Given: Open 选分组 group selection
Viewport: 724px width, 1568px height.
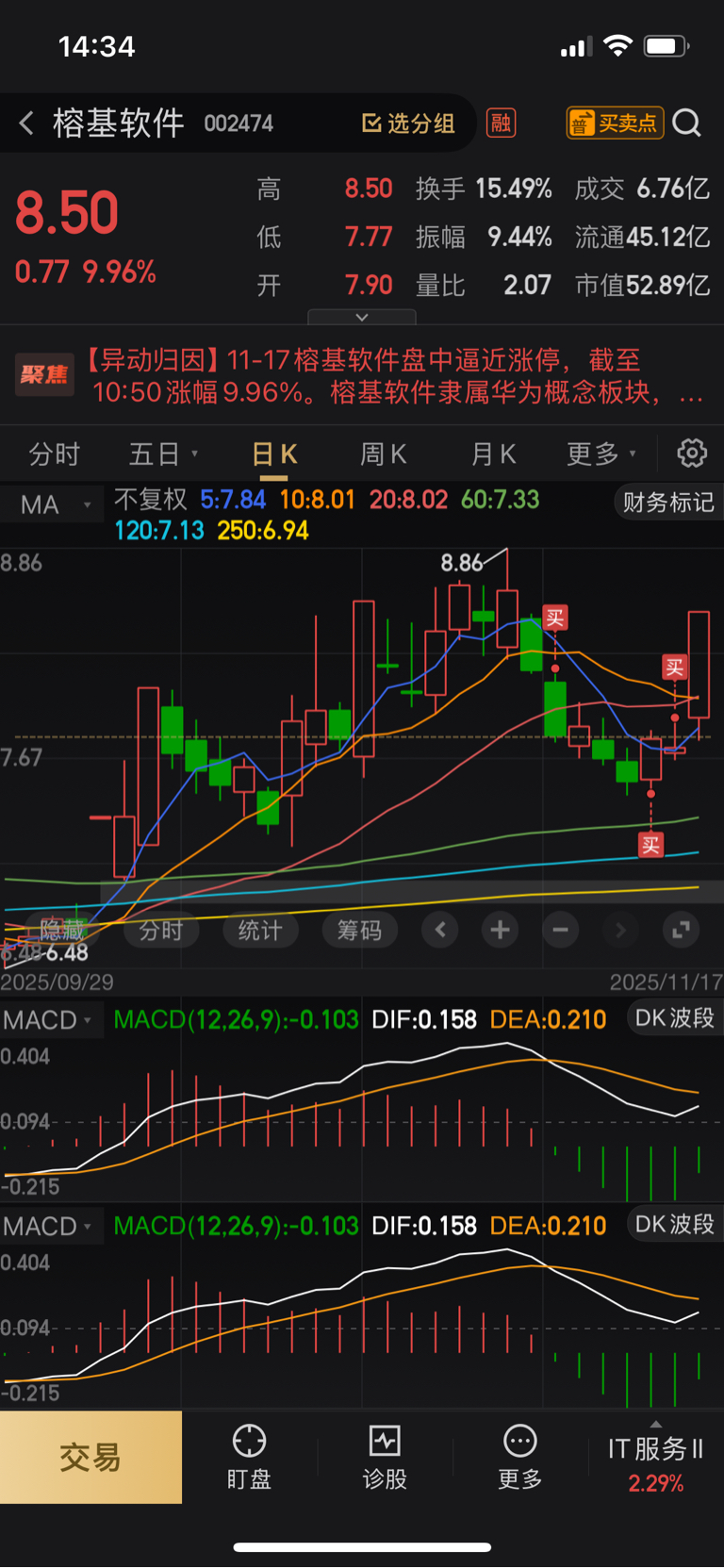Looking at the screenshot, I should (x=408, y=124).
